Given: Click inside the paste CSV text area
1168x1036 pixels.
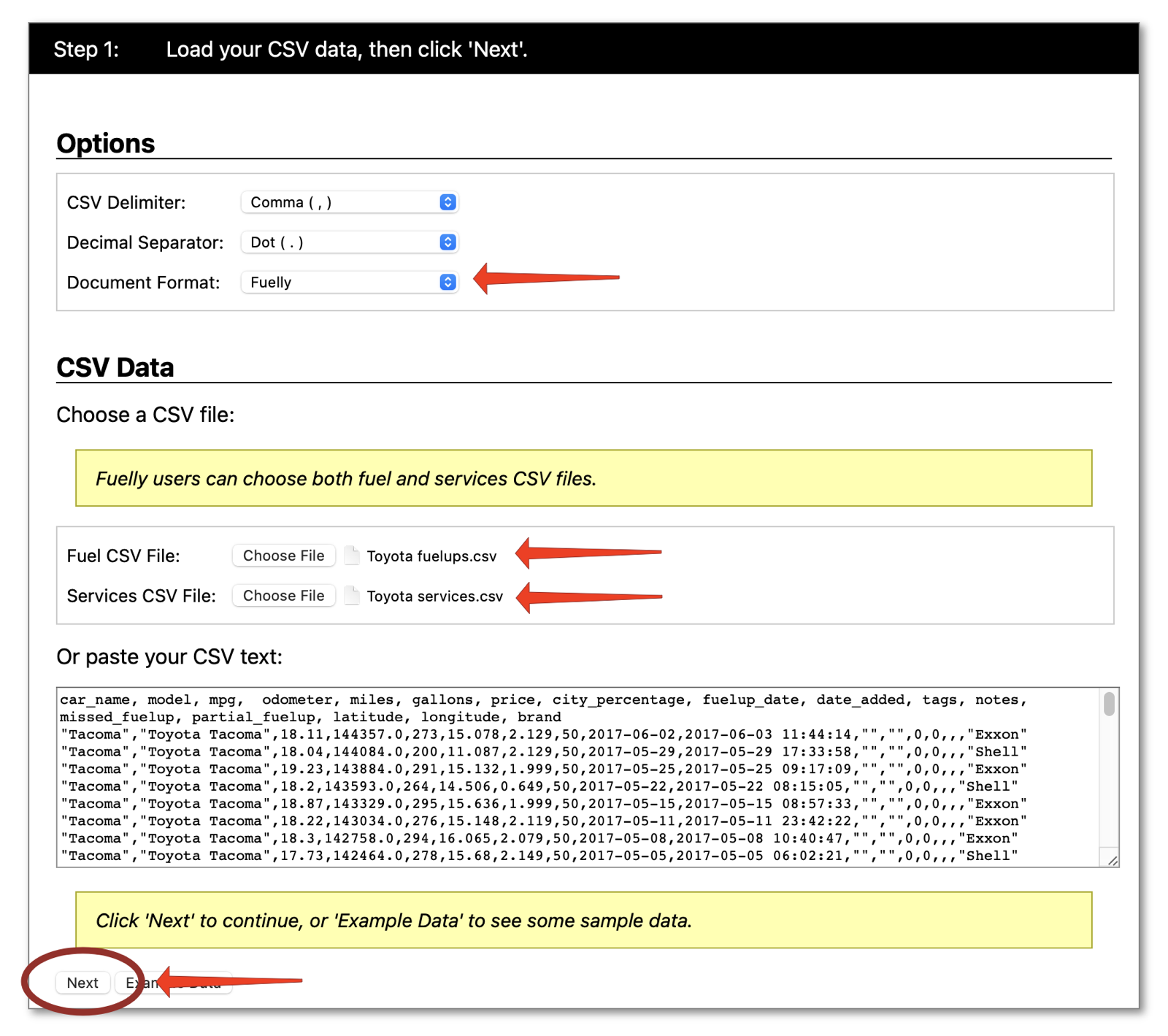Looking at the screenshot, I should tap(588, 777).
